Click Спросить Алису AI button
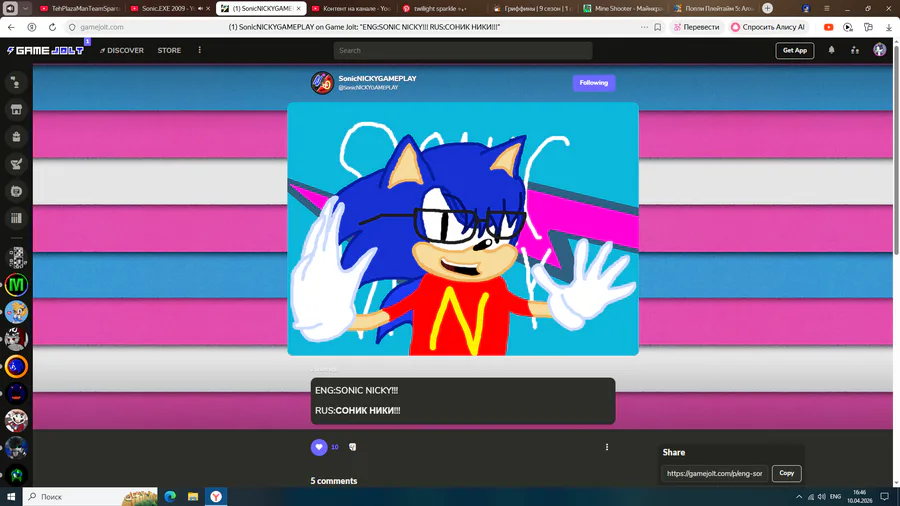 (768, 27)
